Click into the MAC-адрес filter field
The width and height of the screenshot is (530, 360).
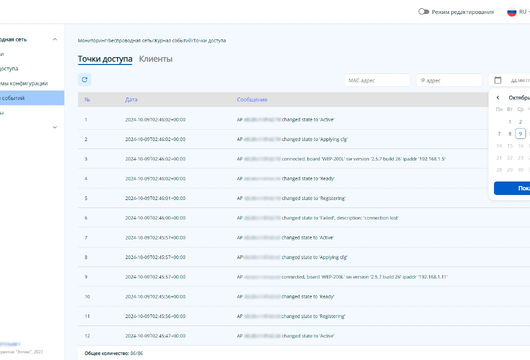(x=377, y=80)
